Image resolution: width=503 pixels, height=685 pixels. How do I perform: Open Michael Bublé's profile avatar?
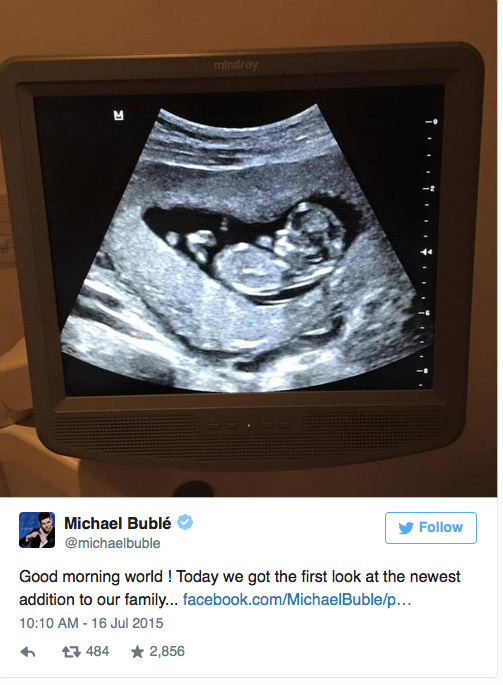(37, 530)
